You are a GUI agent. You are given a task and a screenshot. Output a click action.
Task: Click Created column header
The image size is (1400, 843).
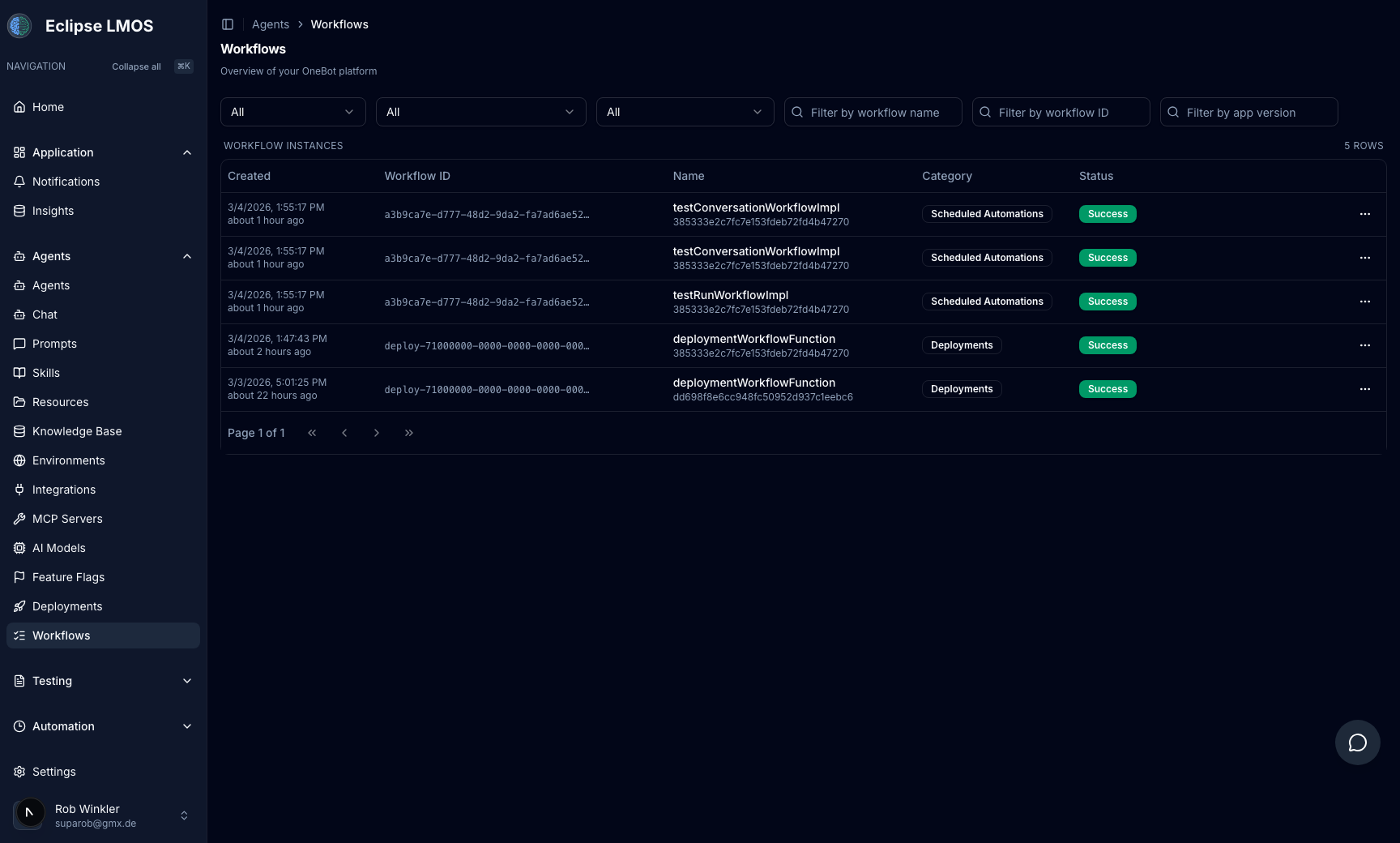pos(249,176)
